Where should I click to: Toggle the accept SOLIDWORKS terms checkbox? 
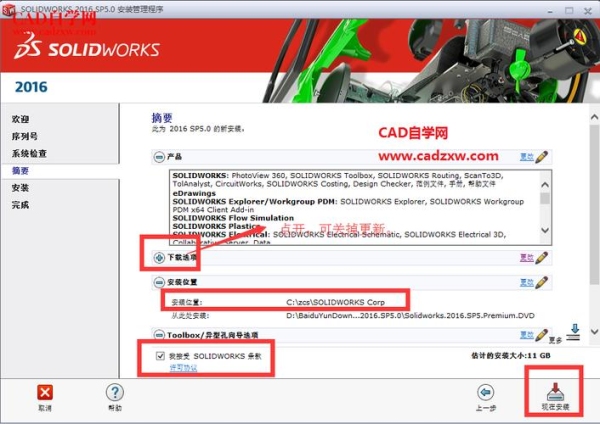(x=160, y=356)
